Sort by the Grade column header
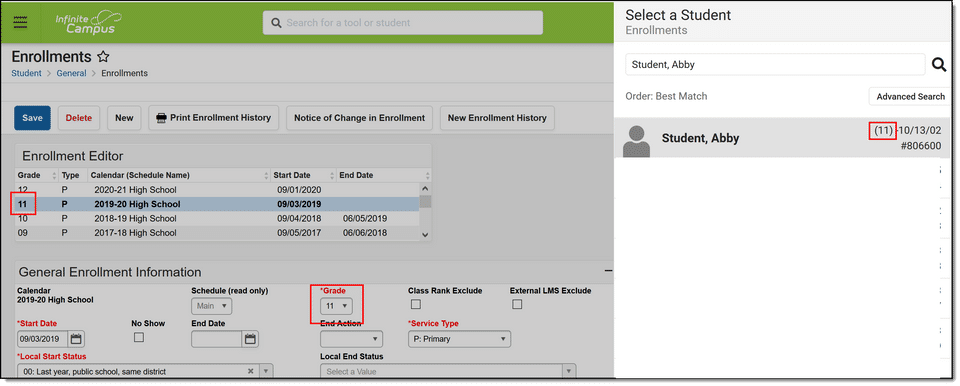The image size is (960, 386). [x=37, y=175]
